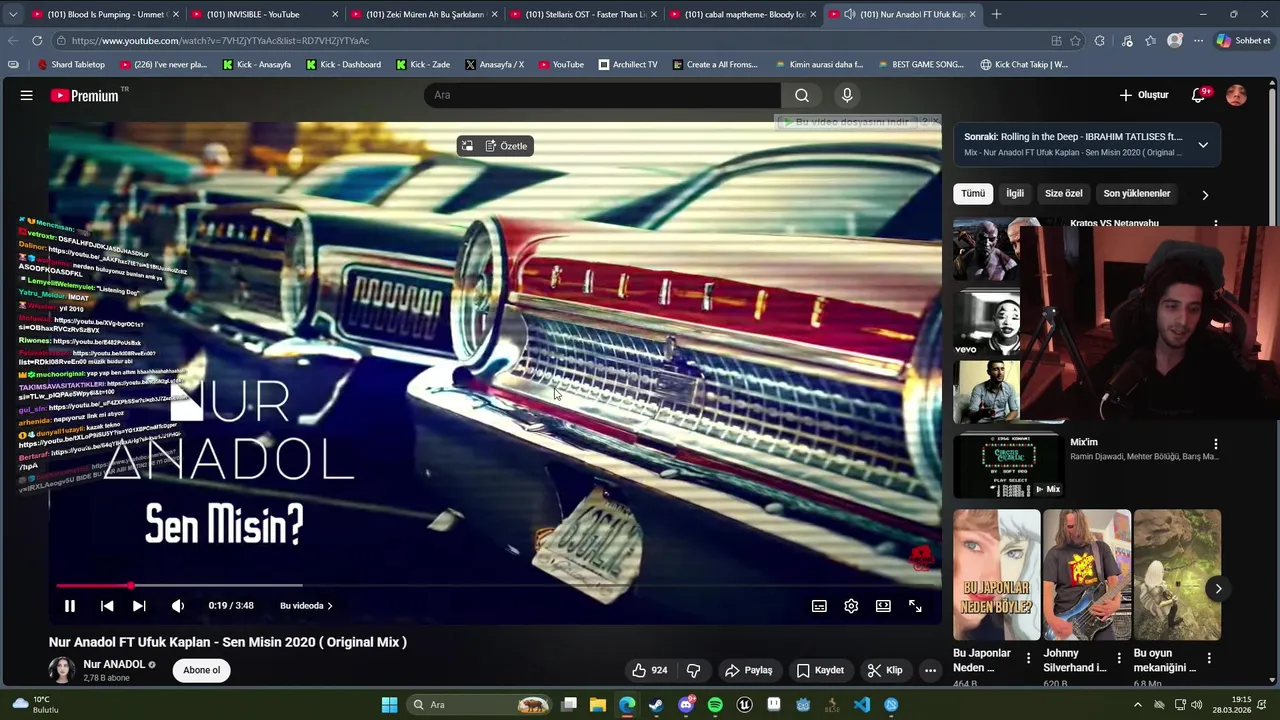Reload the page with the refresh icon
1280x720 pixels.
[x=37, y=41]
